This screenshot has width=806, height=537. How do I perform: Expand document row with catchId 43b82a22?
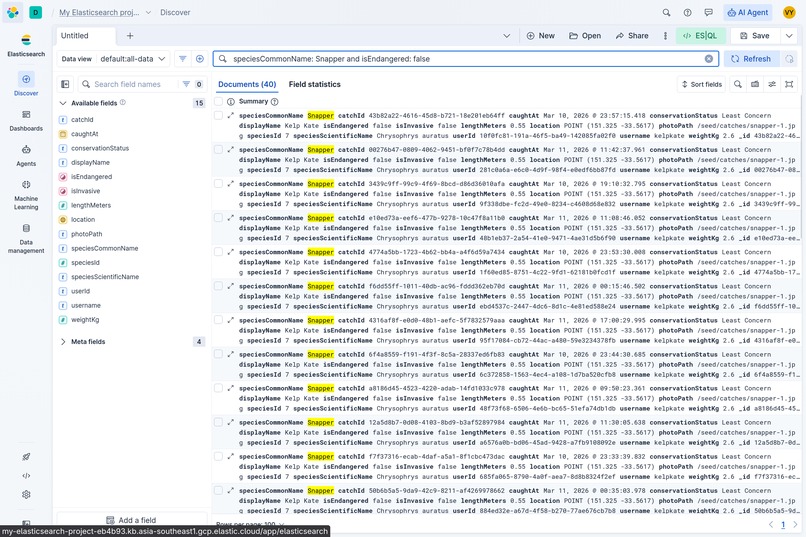[x=231, y=116]
